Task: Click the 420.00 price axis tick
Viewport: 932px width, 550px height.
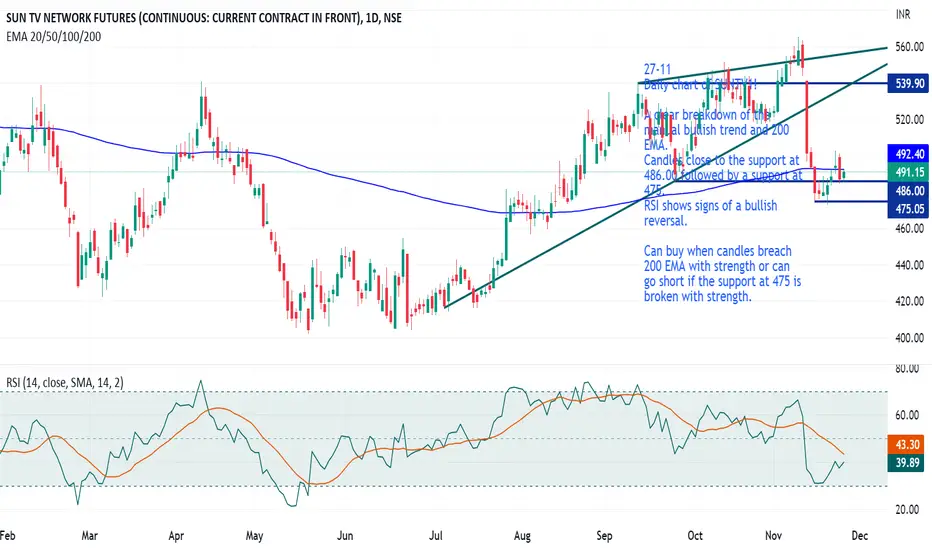Action: click(909, 301)
